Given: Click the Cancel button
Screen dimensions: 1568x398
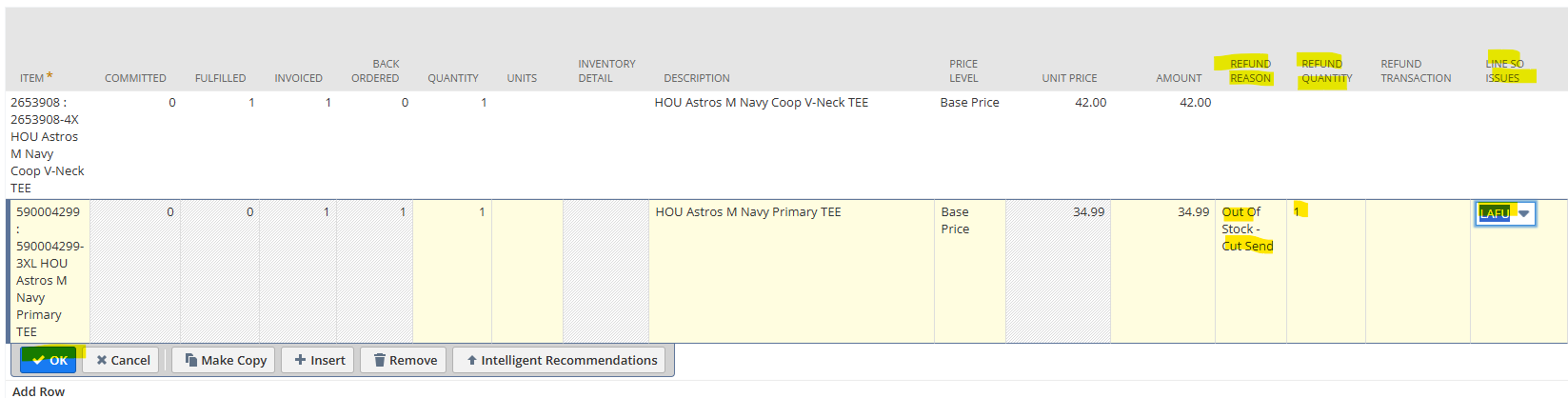Looking at the screenshot, I should tap(123, 360).
